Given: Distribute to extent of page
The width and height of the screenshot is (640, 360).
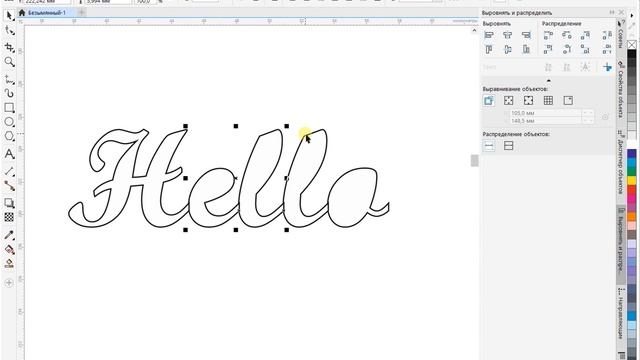Looking at the screenshot, I should (x=509, y=146).
